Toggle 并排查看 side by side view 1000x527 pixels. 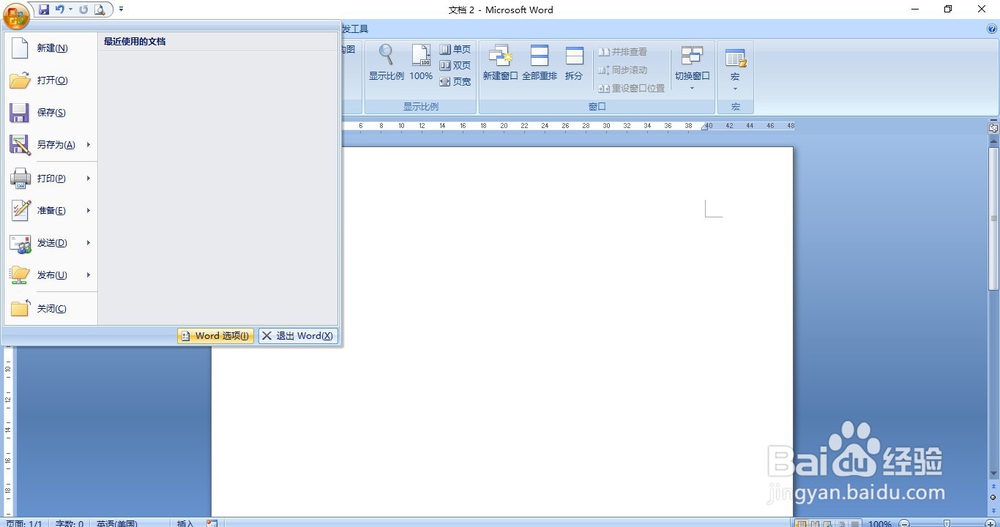(622, 52)
